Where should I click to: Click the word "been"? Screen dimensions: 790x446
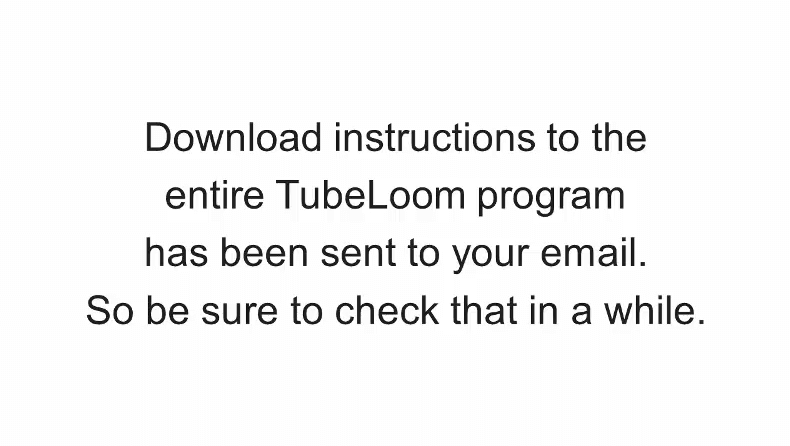(x=264, y=252)
